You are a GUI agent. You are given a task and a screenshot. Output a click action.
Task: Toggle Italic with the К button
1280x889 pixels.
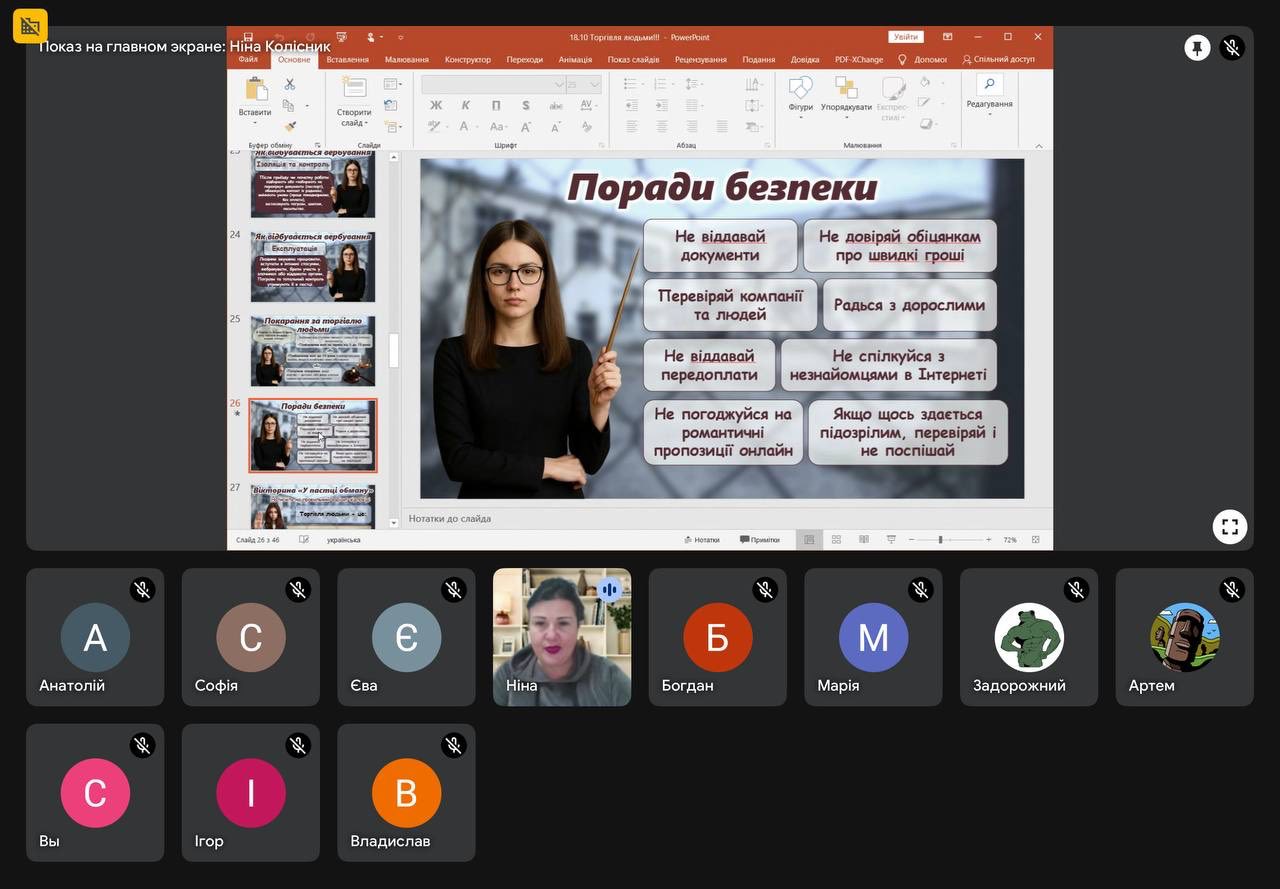(x=466, y=106)
